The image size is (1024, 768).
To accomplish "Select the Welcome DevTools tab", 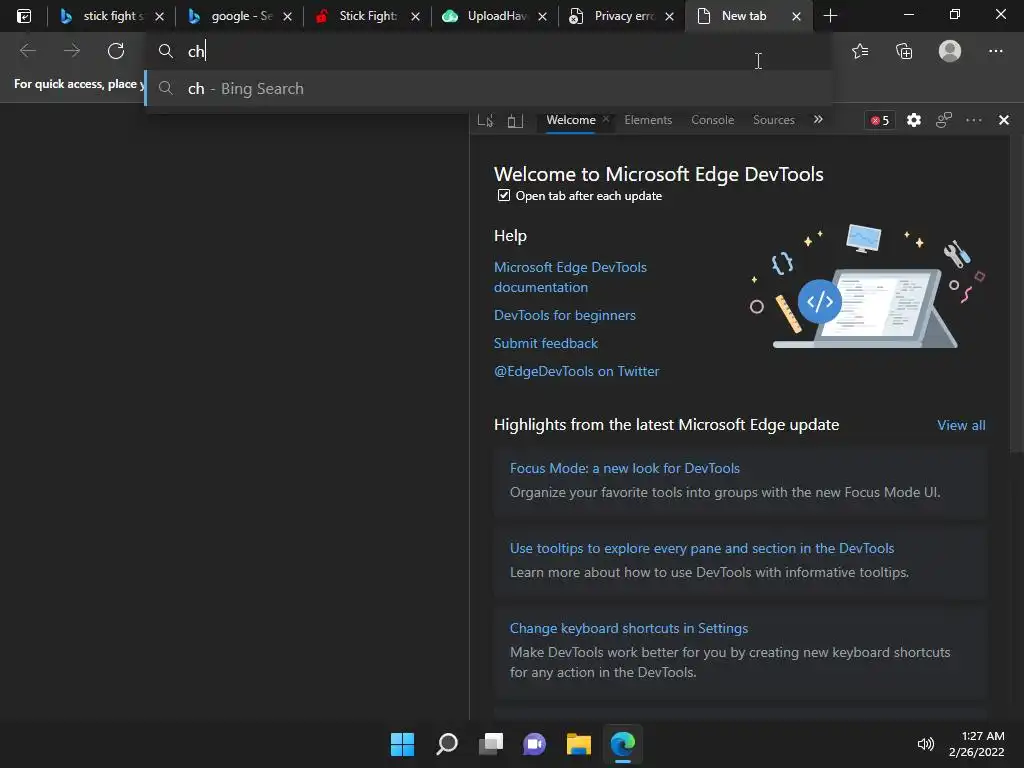I will 570,120.
